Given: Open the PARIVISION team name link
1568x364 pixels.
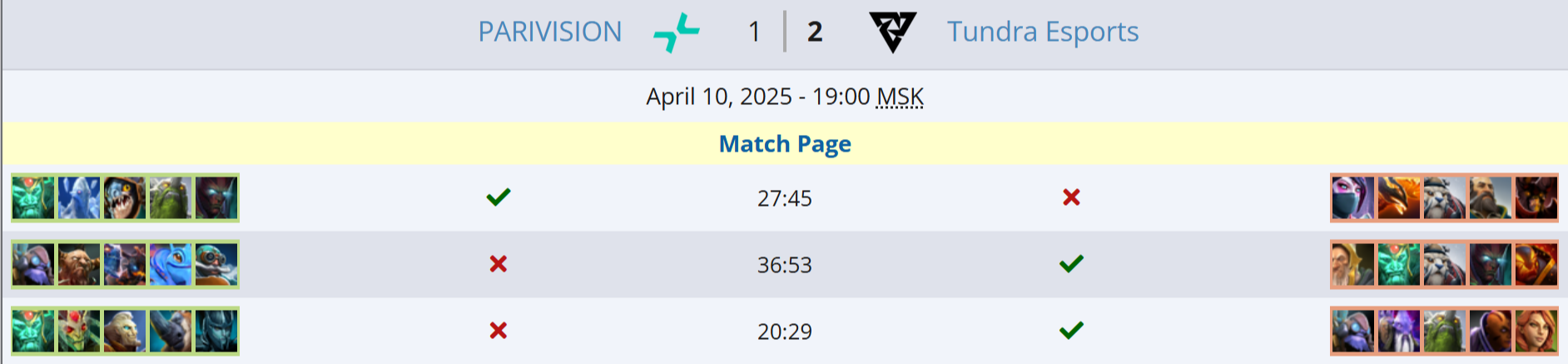Looking at the screenshot, I should pos(549,32).
